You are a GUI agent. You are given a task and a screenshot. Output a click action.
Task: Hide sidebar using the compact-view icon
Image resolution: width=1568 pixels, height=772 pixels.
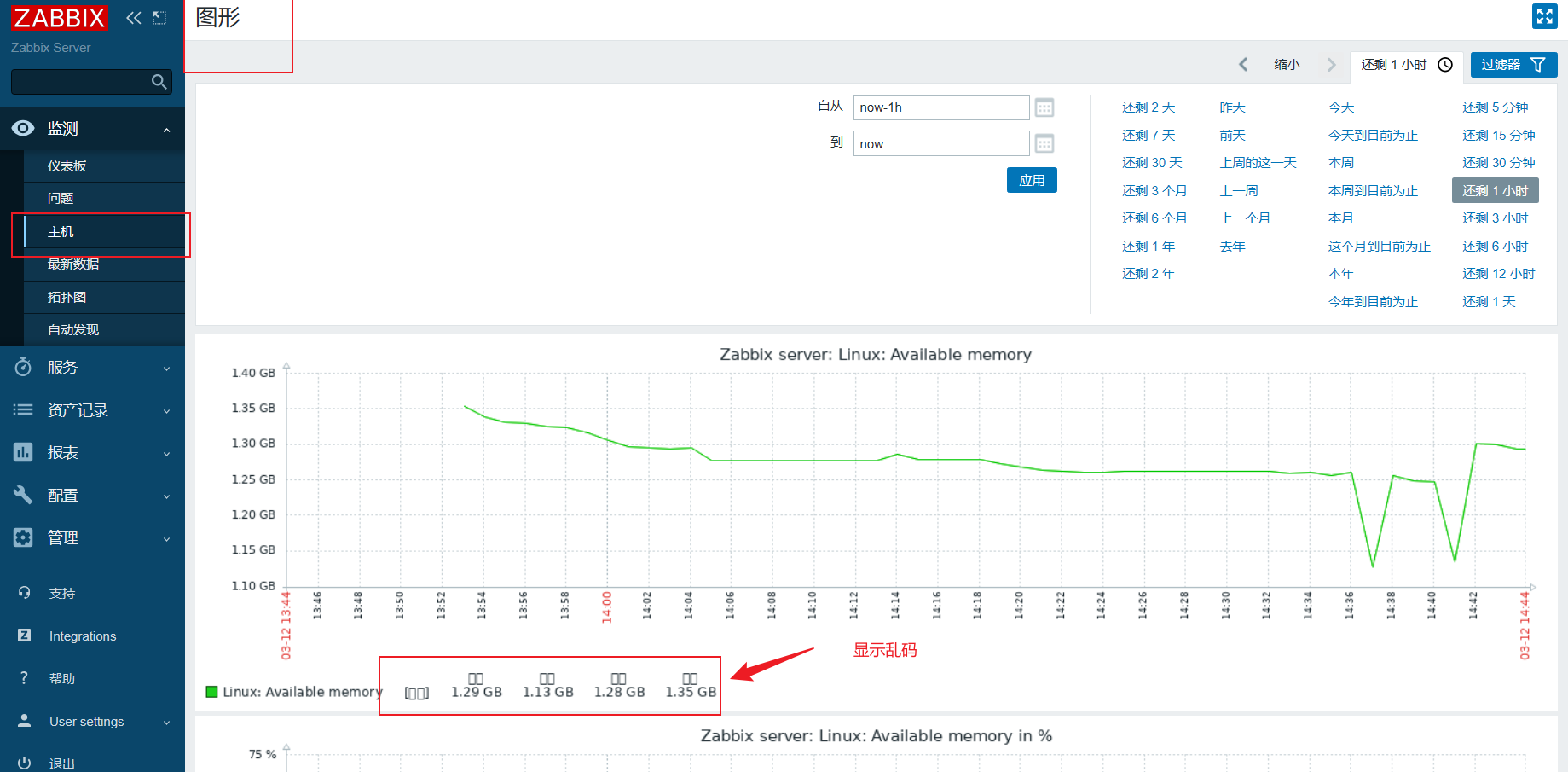pos(159,18)
